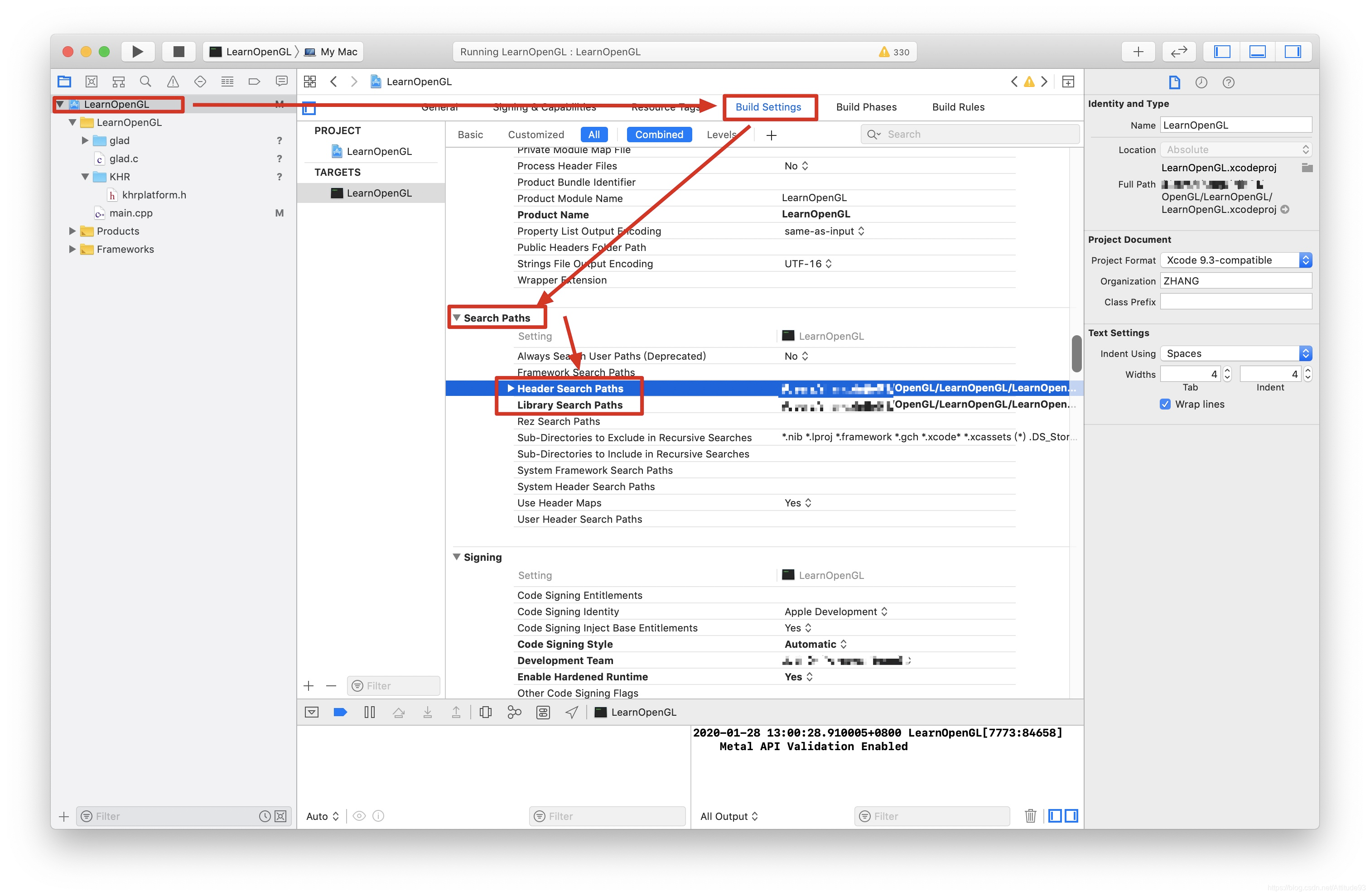The height and width of the screenshot is (896, 1370).
Task: Go back with the left chevron
Action: (x=333, y=81)
